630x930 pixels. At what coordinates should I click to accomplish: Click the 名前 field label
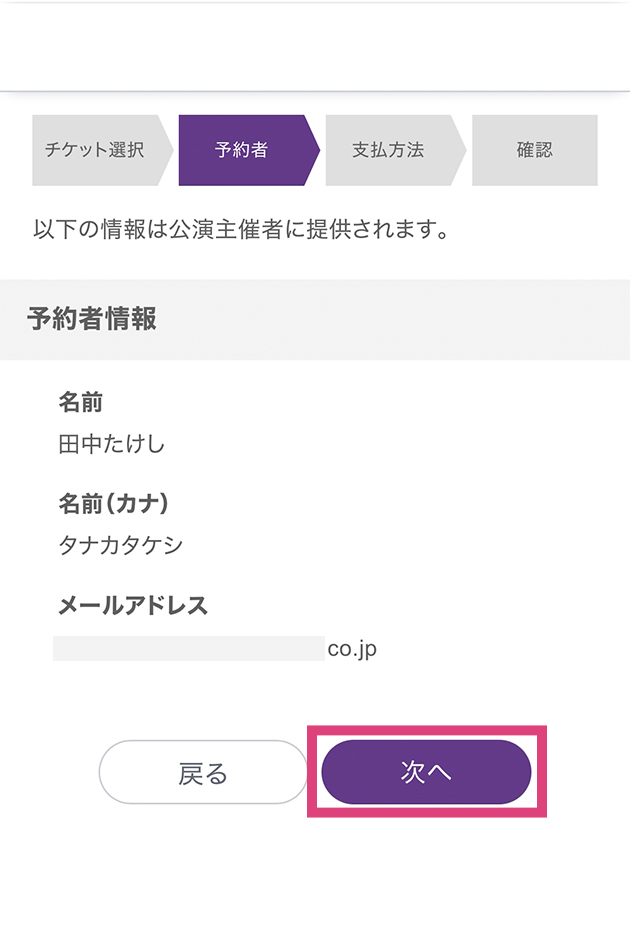point(81,402)
